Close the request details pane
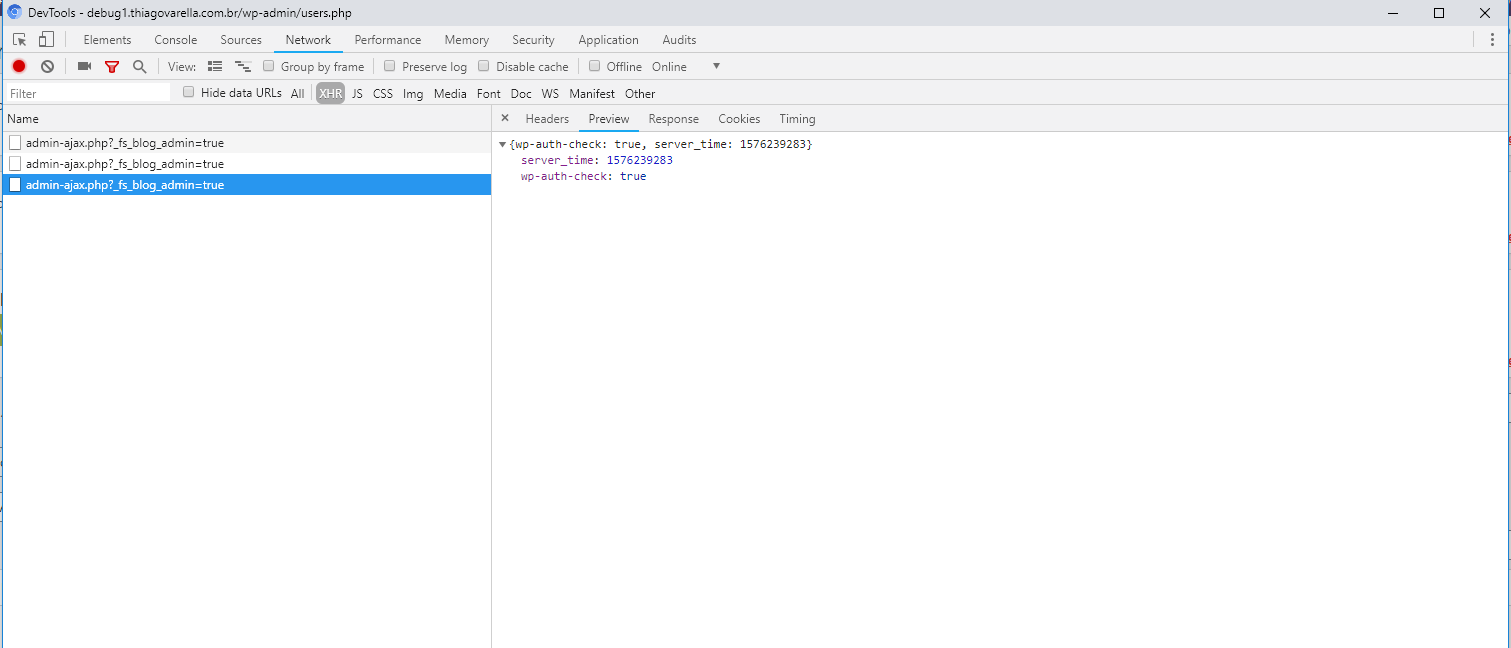This screenshot has width=1511, height=648. 505,118
